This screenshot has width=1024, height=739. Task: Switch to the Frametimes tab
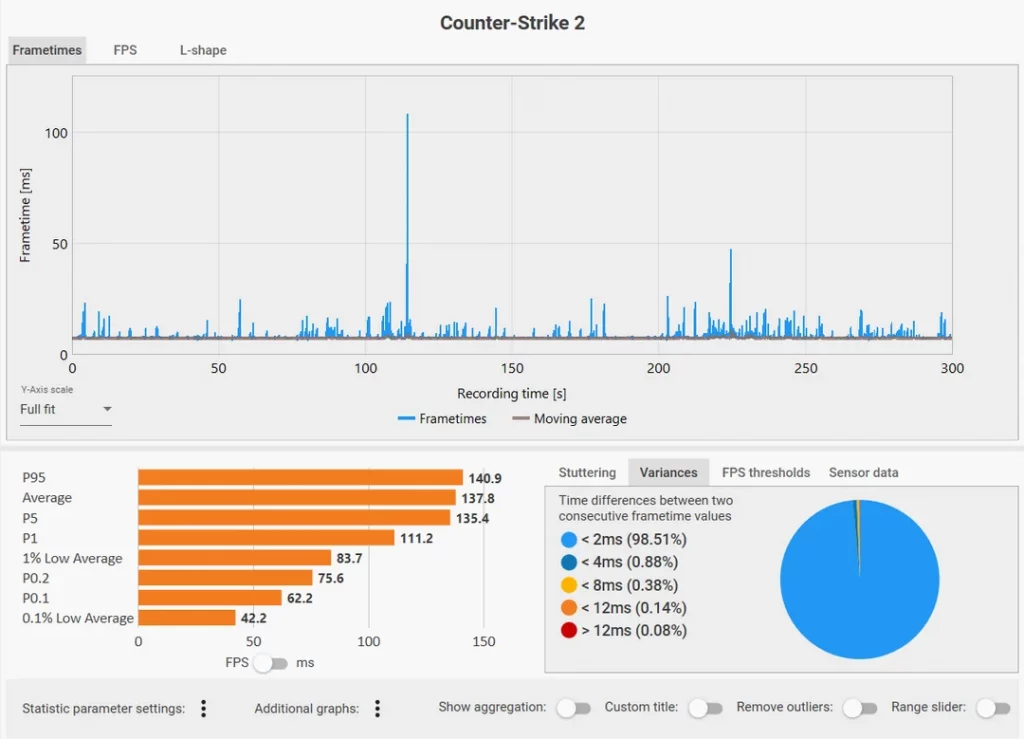tap(47, 50)
